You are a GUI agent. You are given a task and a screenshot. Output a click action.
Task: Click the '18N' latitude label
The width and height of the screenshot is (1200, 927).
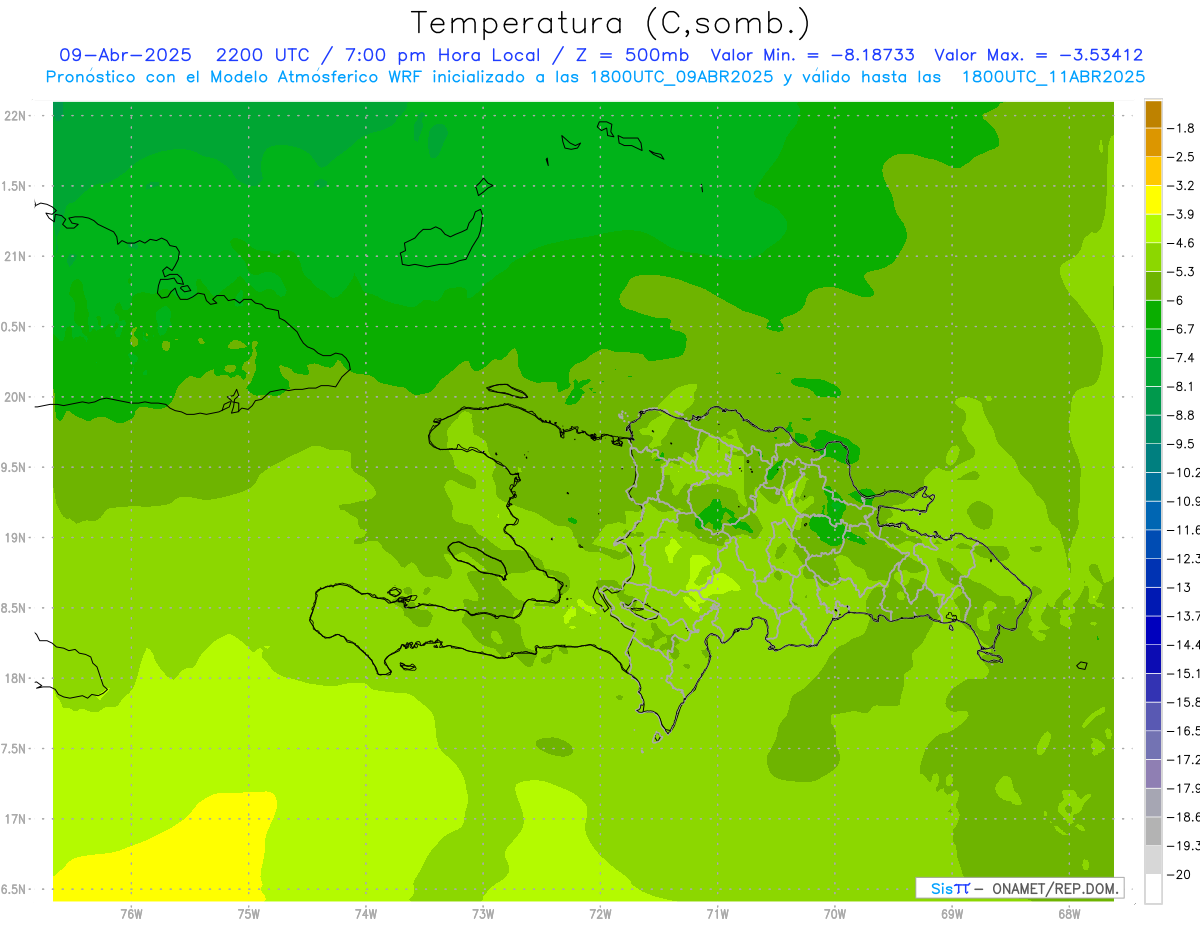16,679
